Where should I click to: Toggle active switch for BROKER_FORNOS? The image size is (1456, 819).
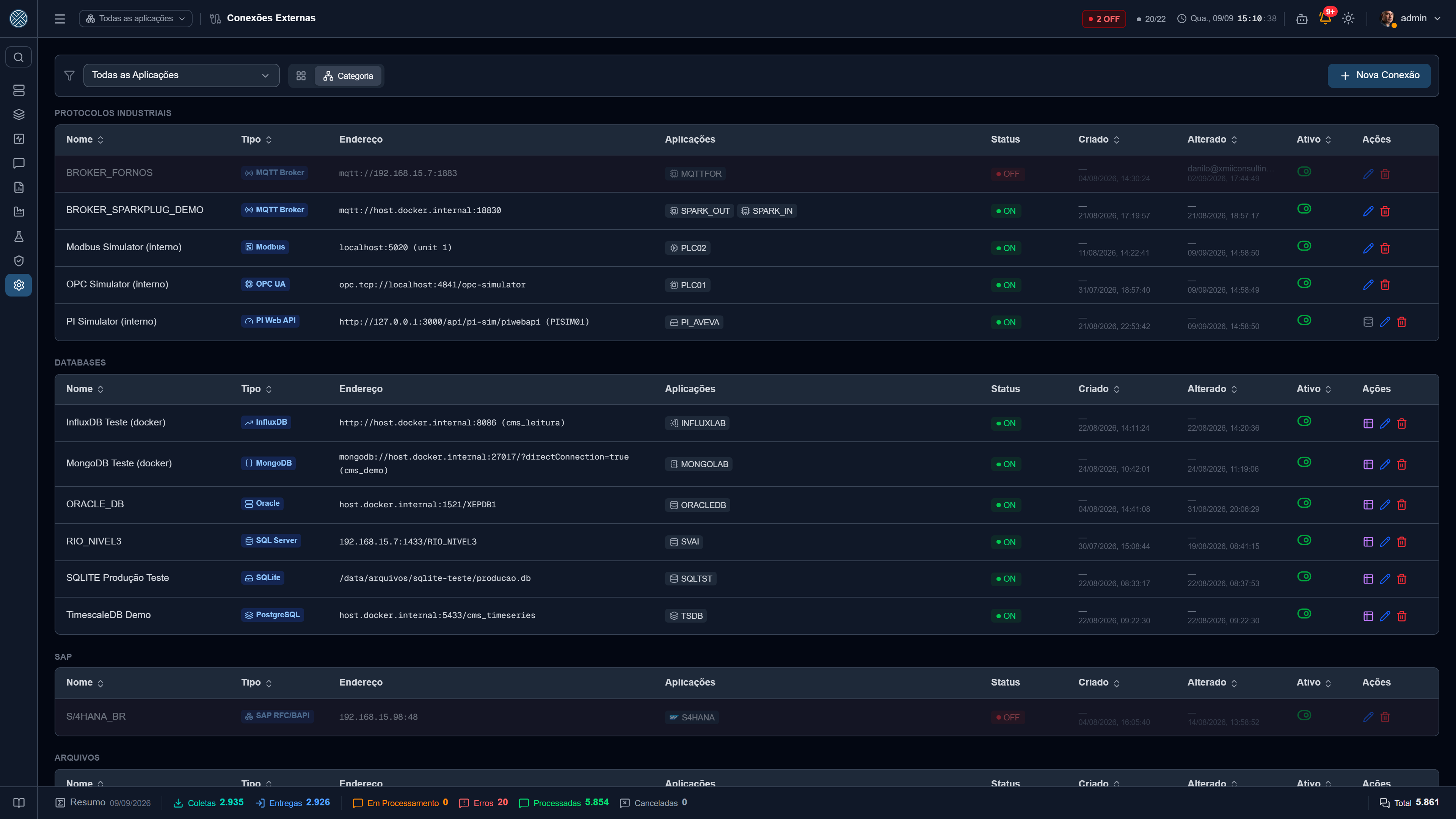(x=1304, y=171)
